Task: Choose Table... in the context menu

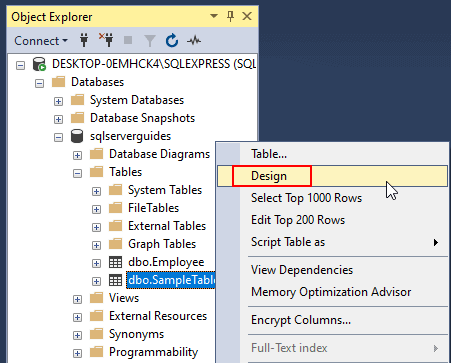Action: point(332,154)
